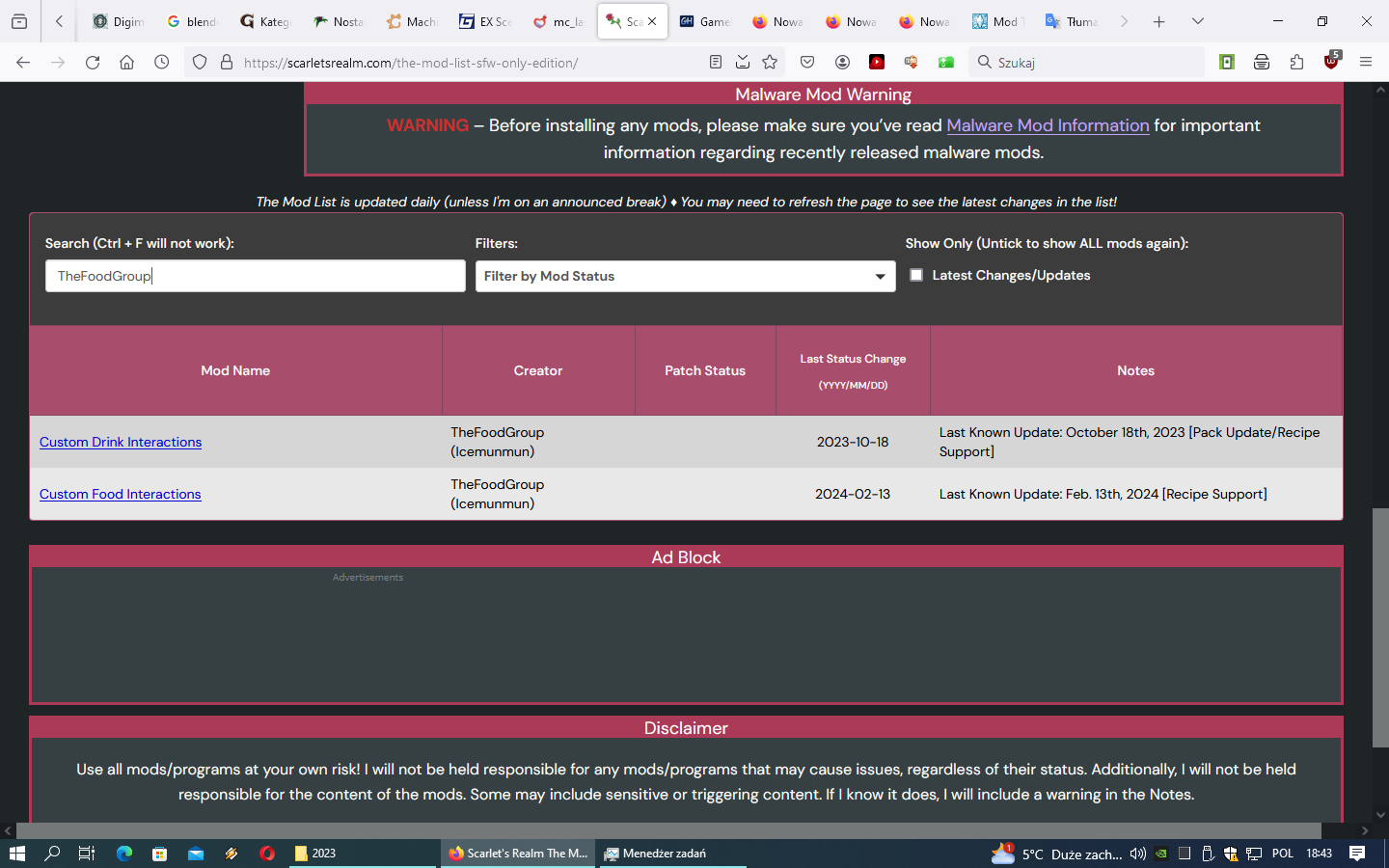
Task: Open the notification center icon
Action: (1357, 854)
